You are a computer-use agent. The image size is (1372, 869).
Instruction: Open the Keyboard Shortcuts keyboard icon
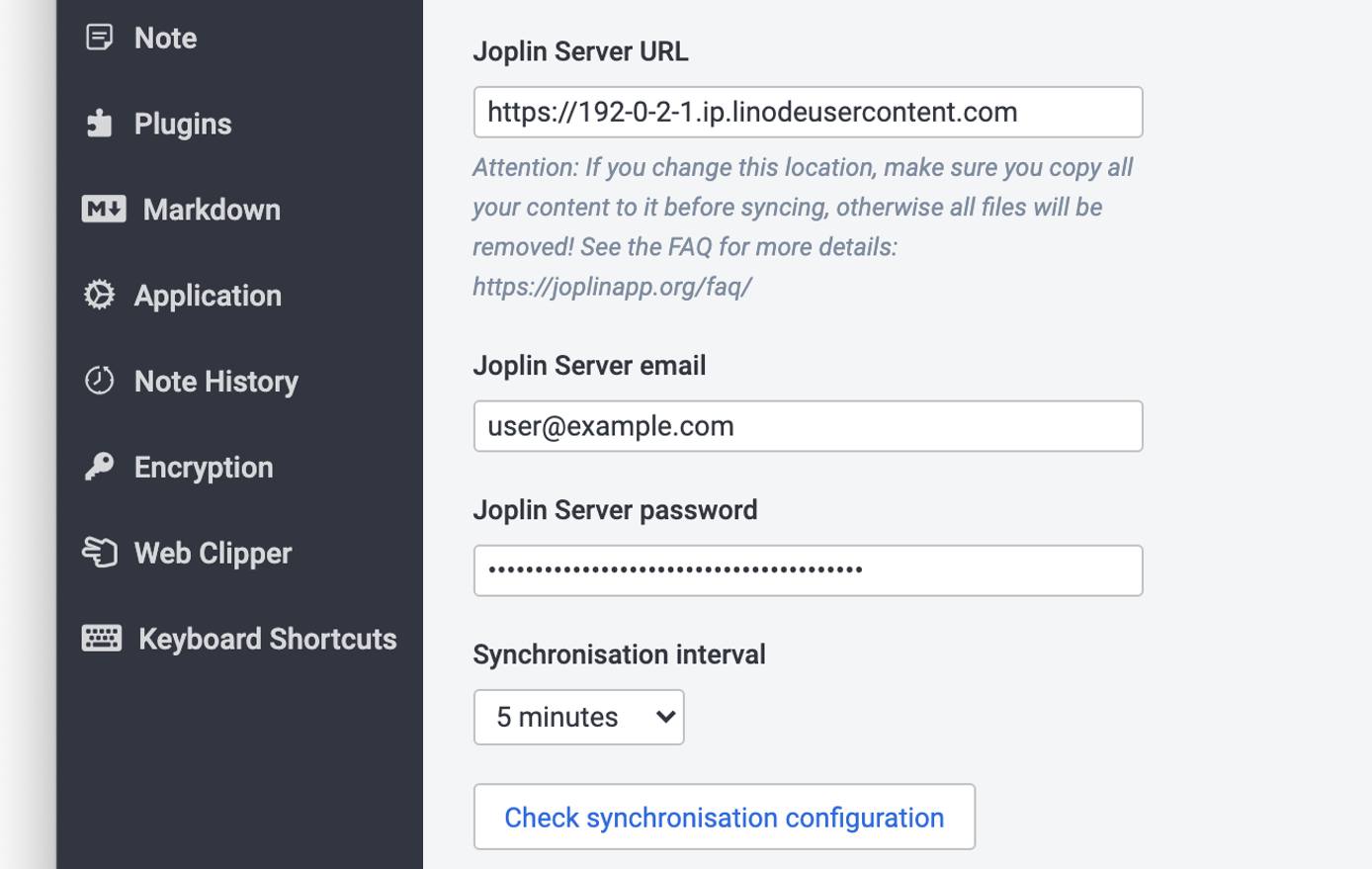pos(100,638)
